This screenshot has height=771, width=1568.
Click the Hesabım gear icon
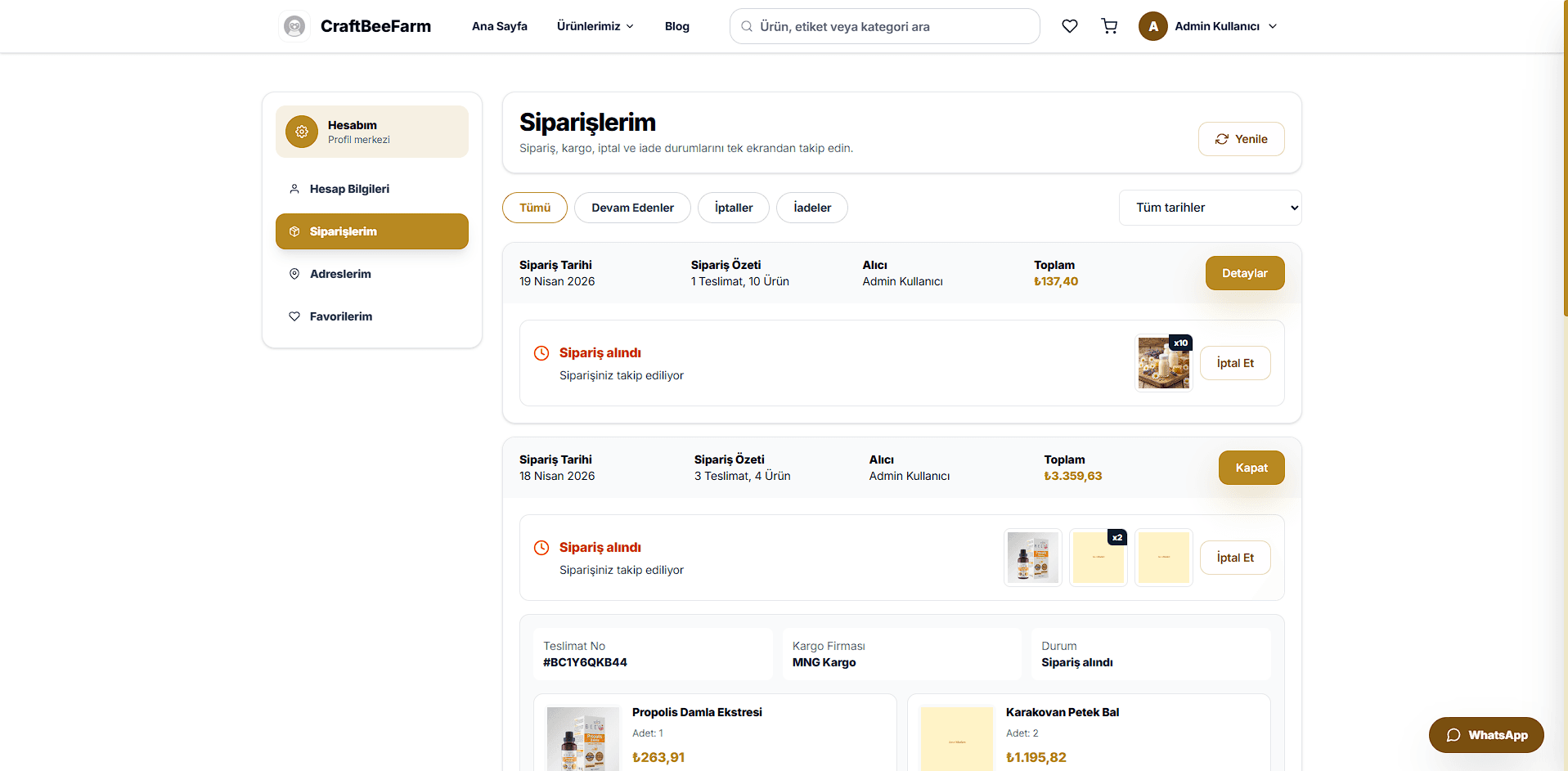tap(302, 132)
